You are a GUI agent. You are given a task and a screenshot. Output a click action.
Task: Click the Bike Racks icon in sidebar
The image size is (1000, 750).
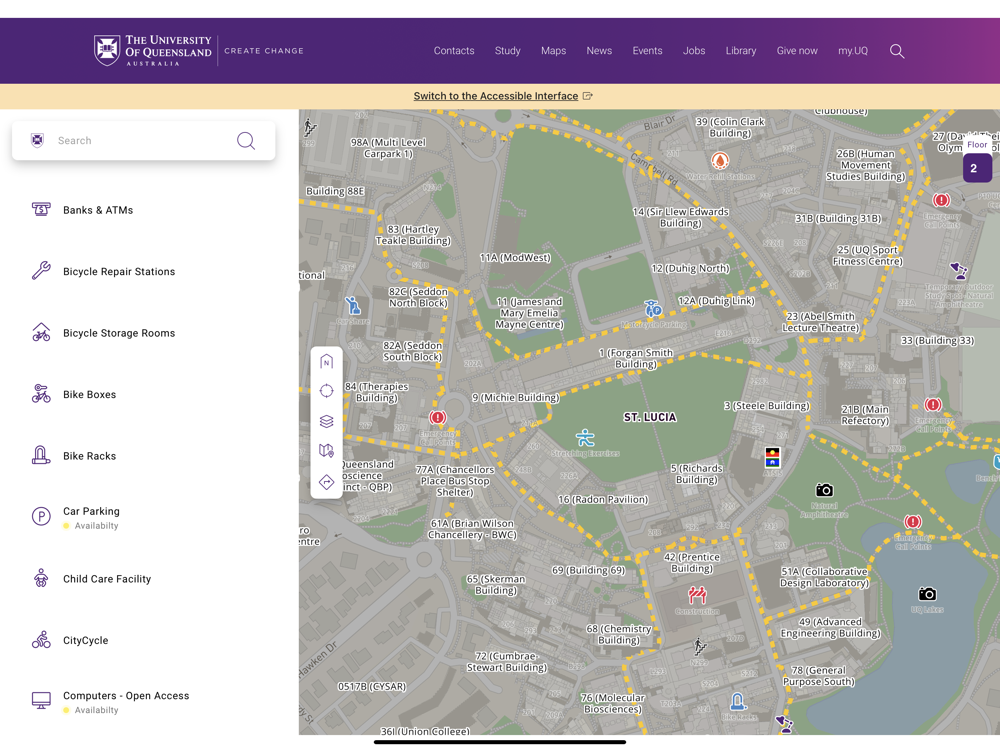(41, 455)
